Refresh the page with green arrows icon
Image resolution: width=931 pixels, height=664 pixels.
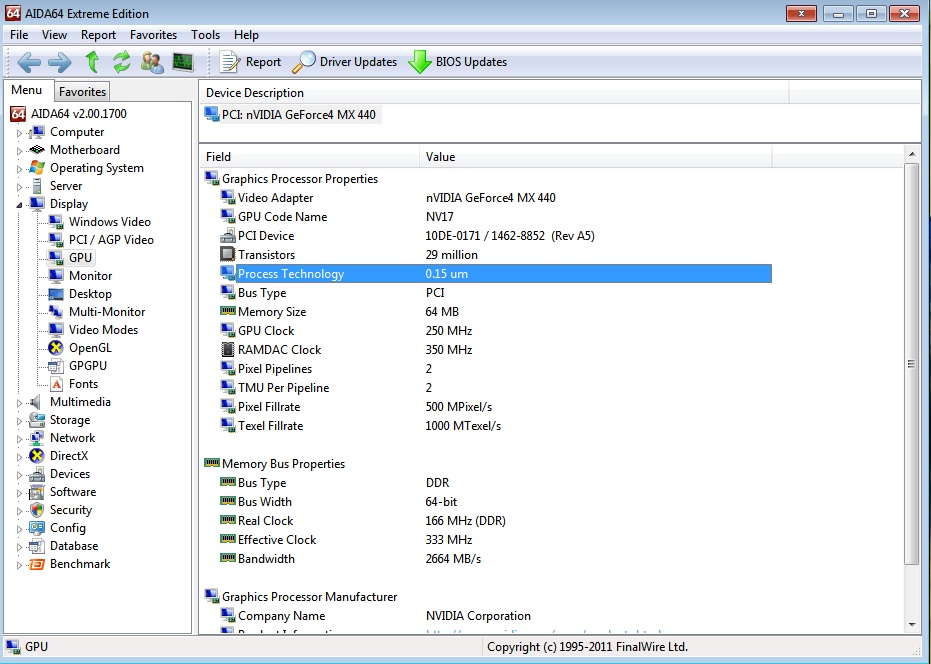(122, 62)
